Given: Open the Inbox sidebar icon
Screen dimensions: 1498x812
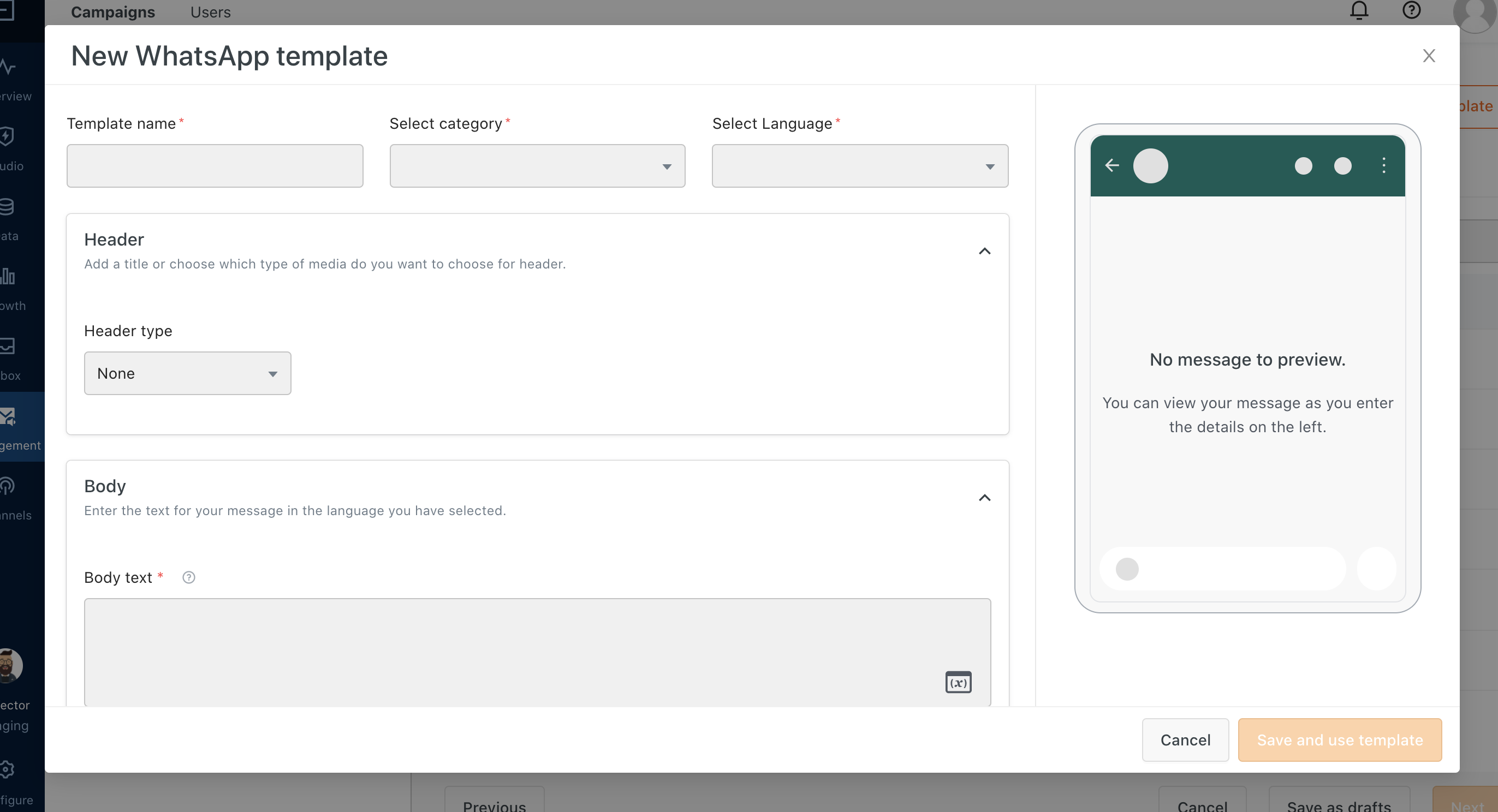Looking at the screenshot, I should (7, 346).
